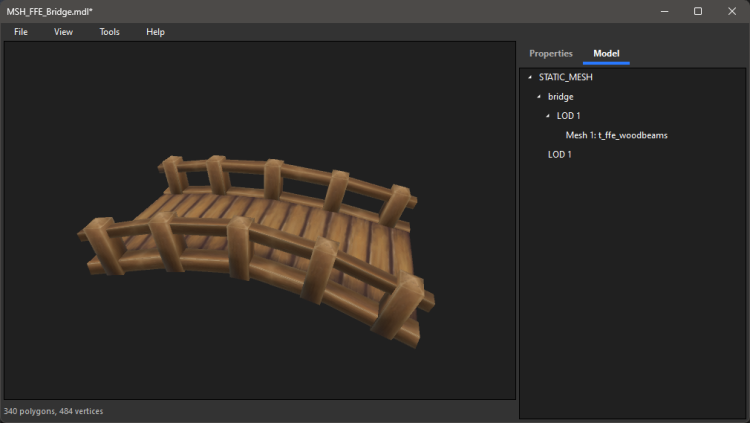Viewport: 750px width, 423px height.
Task: Close the model viewer window
Action: 732,11
